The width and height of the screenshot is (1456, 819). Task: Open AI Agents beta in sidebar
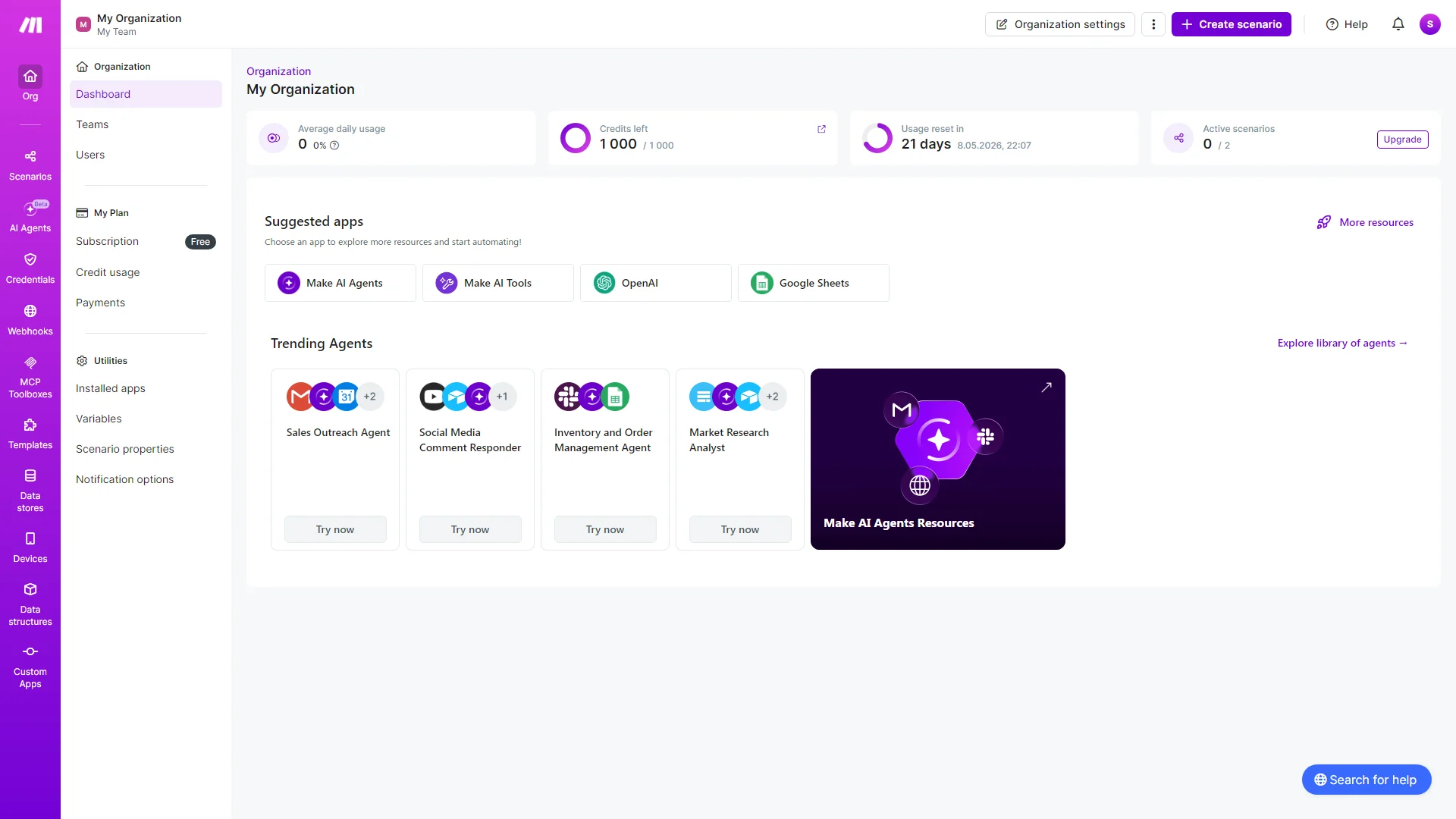[30, 216]
